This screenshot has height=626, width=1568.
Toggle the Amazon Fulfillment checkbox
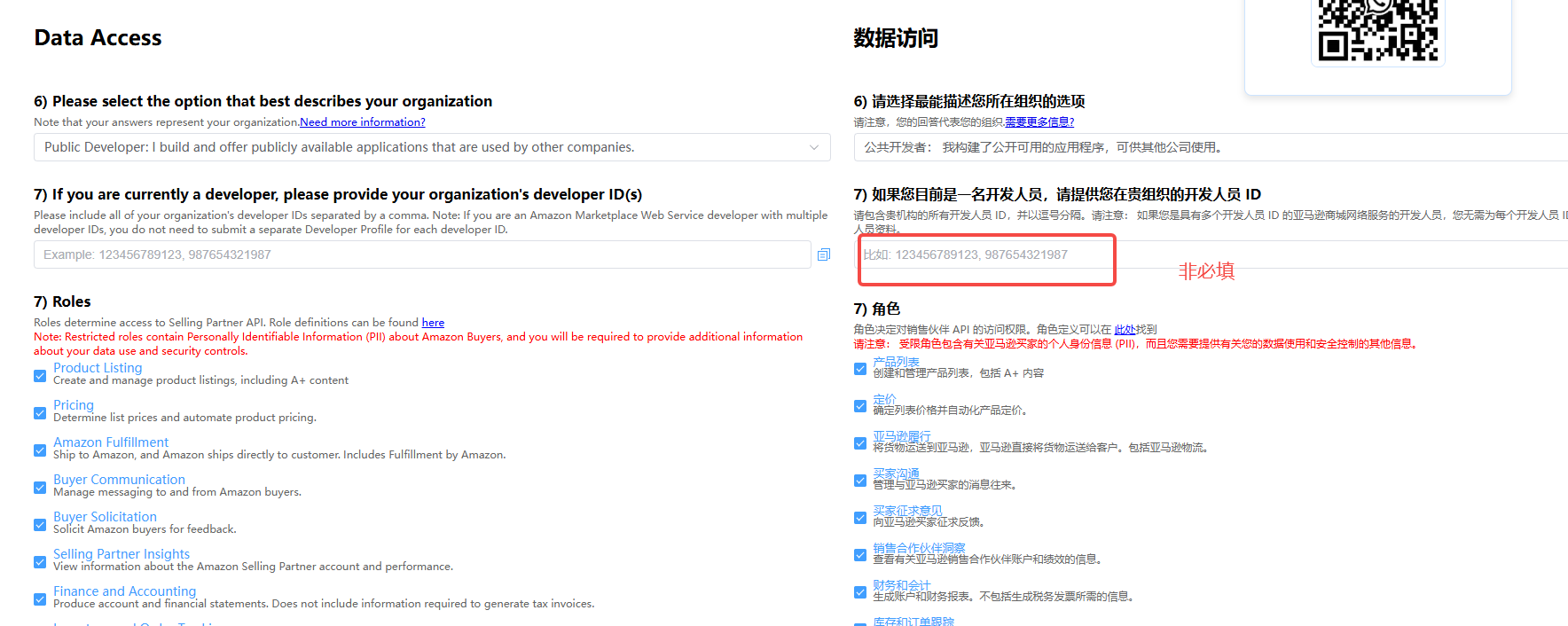pyautogui.click(x=40, y=450)
